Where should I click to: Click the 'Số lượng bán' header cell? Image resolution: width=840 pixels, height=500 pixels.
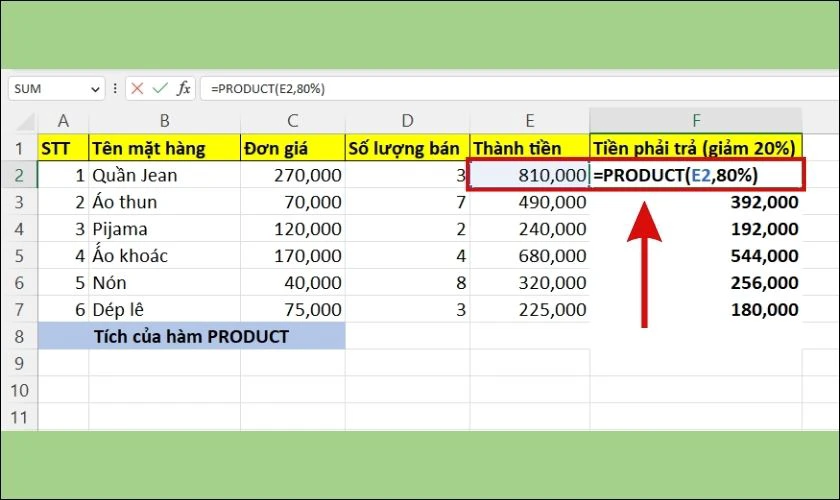pyautogui.click(x=407, y=148)
